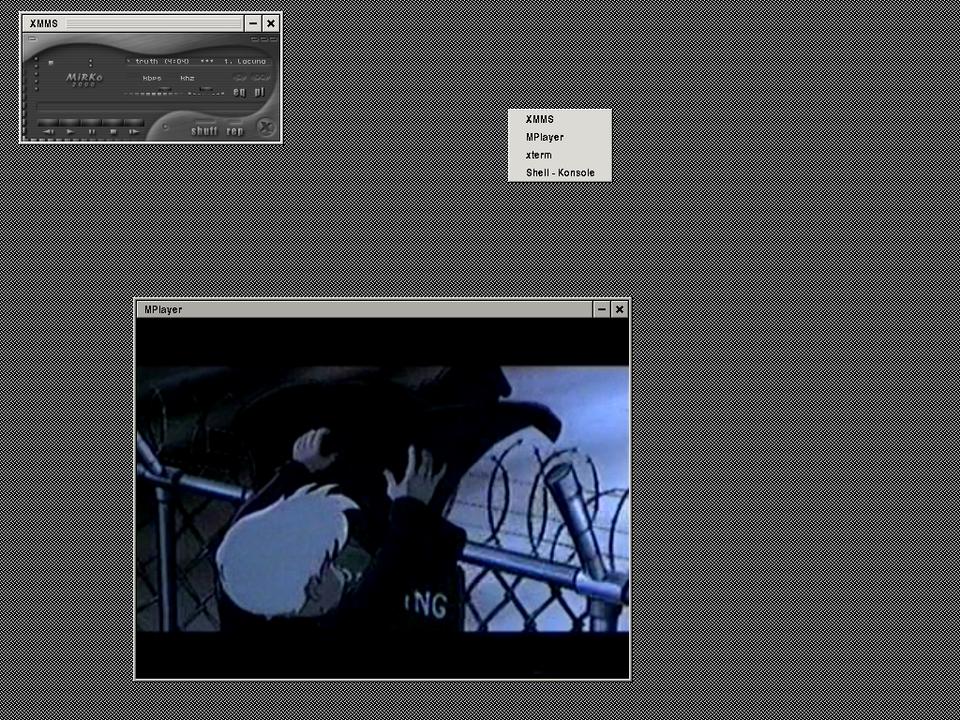
Task: Select MPlayer from the window list menu
Action: point(544,137)
